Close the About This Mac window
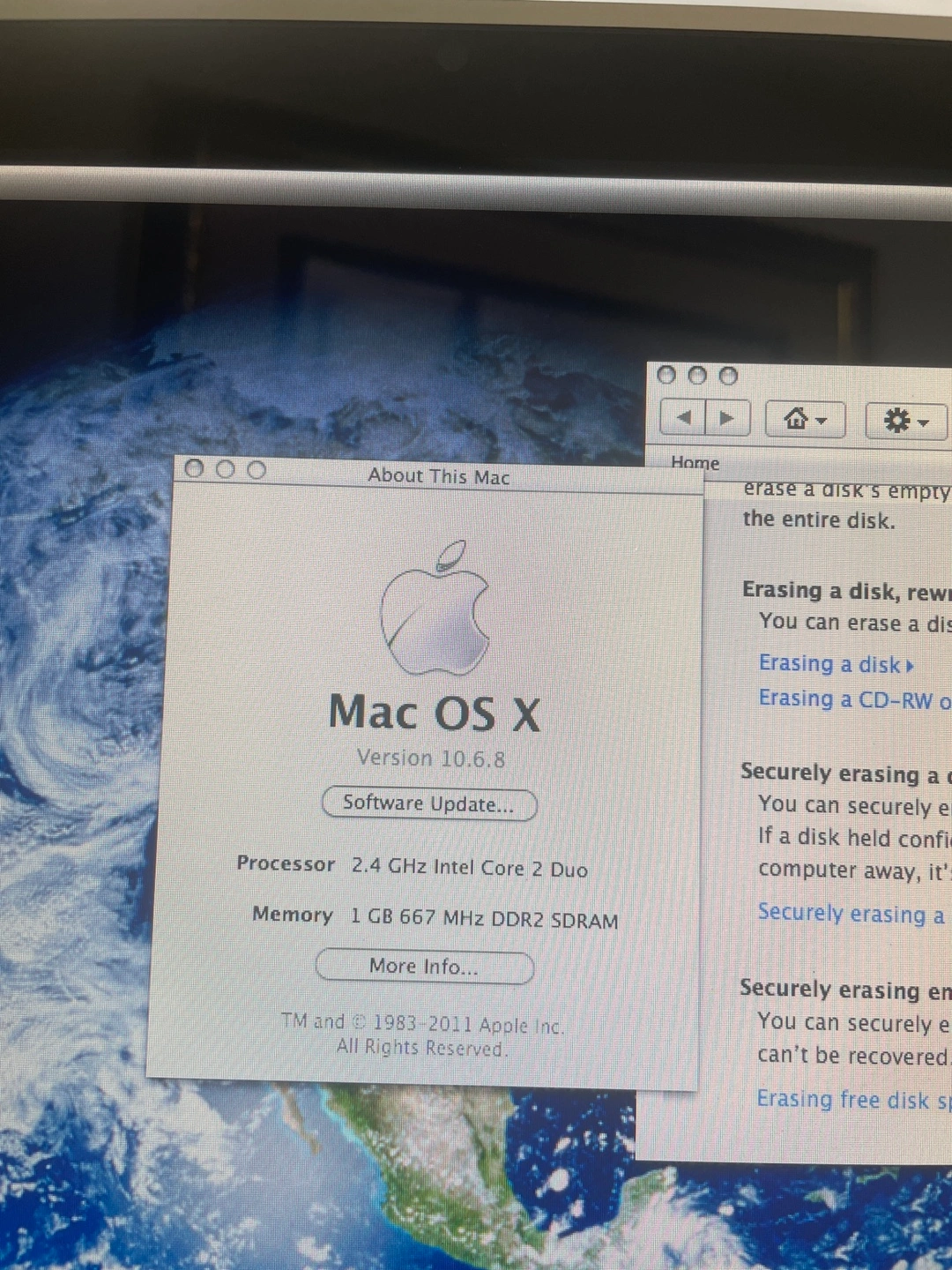952x1270 pixels. click(x=195, y=469)
